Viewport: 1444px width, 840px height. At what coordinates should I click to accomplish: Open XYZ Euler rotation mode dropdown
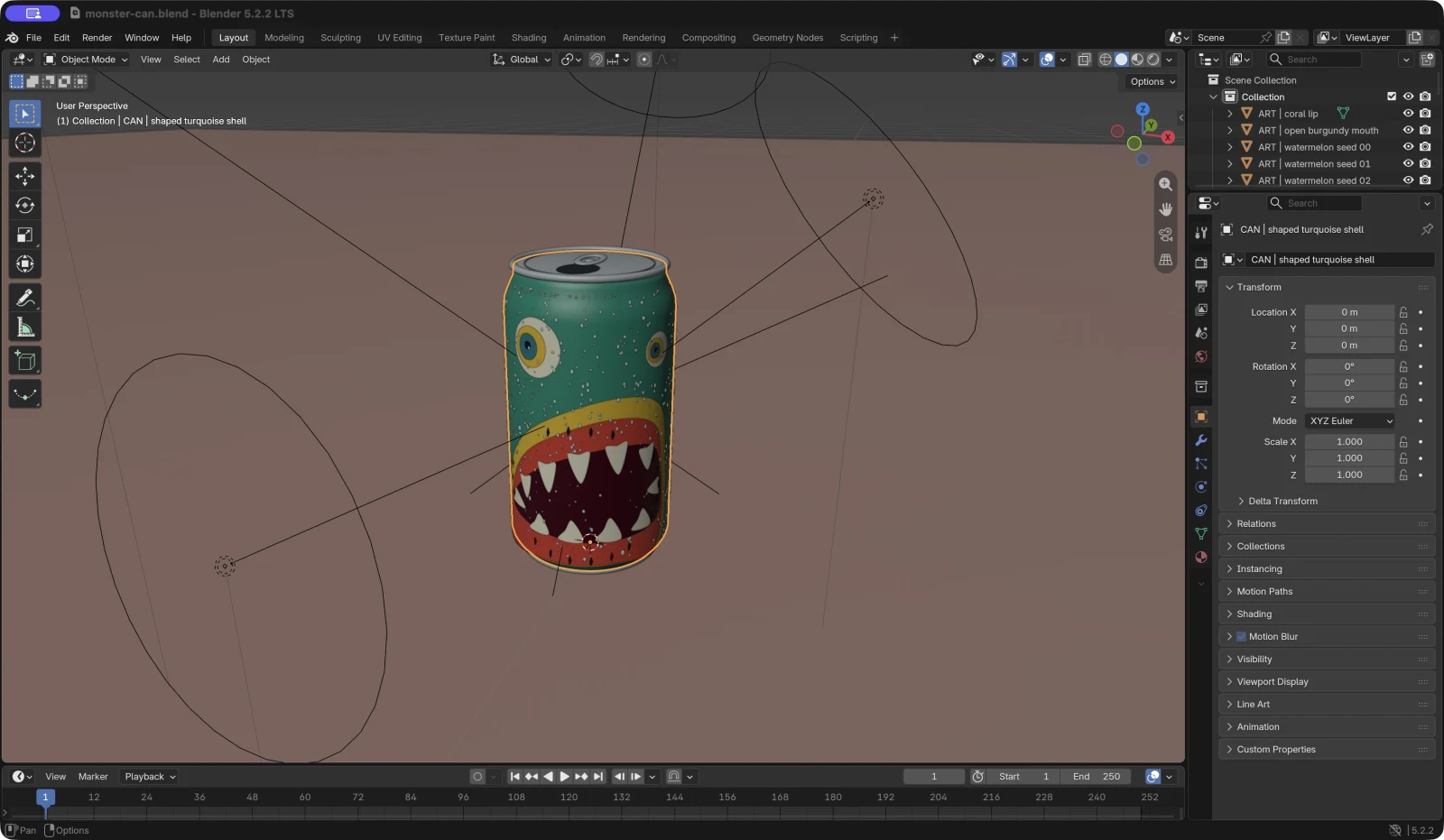[x=1350, y=421]
